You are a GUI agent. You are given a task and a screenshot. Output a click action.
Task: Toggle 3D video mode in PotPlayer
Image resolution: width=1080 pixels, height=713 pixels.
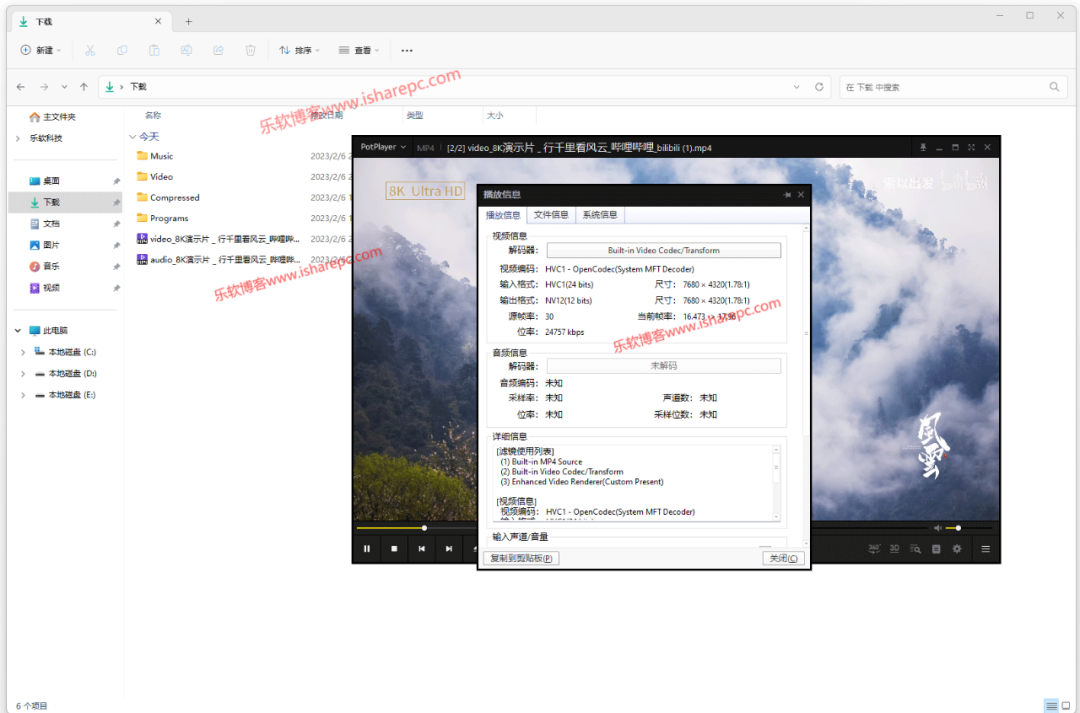tap(894, 548)
